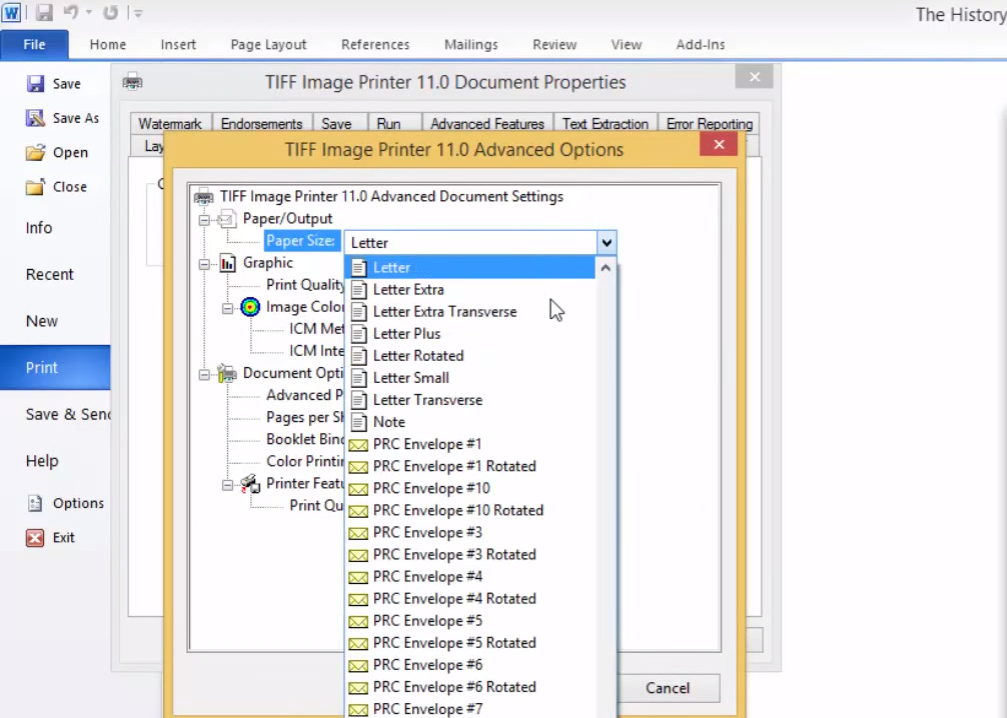Pick the Note paper size option
Screen dimensions: 1007x718
[x=389, y=422]
